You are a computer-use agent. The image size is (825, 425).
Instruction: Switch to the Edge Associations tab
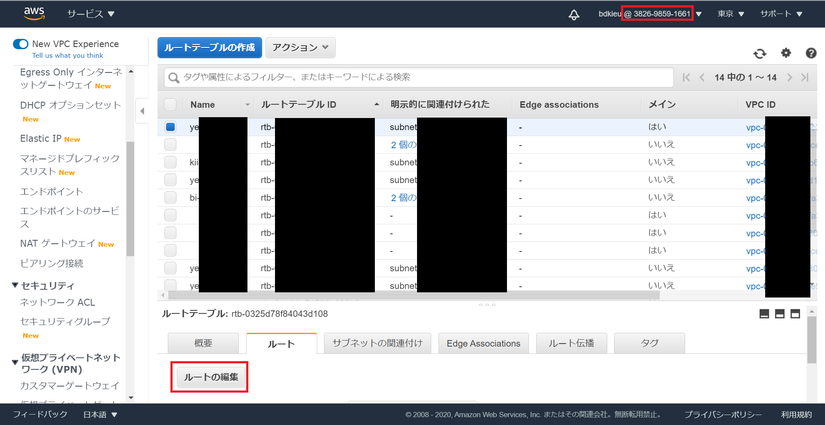click(484, 343)
